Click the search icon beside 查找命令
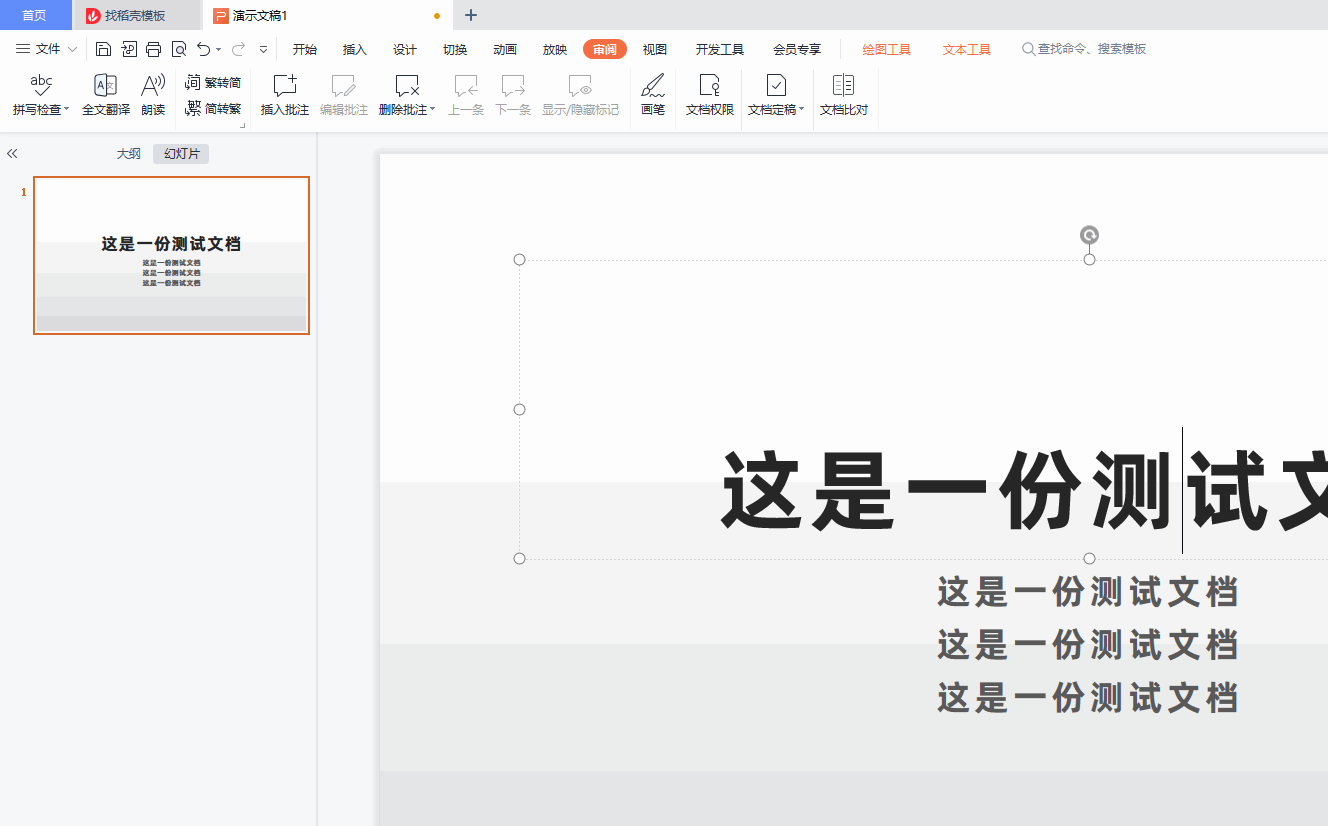Image resolution: width=1328 pixels, height=826 pixels. click(x=1028, y=49)
